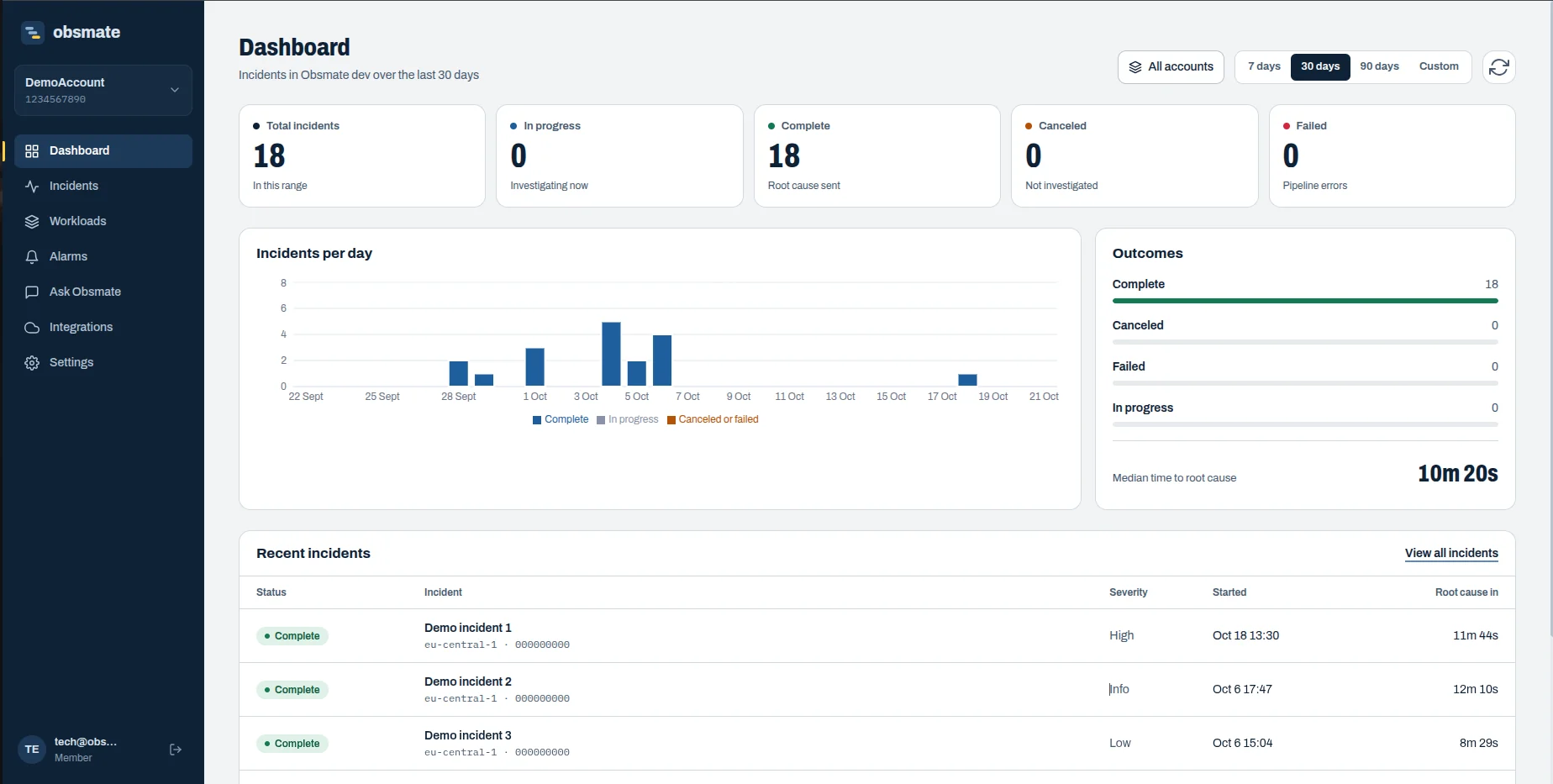1553x784 pixels.
Task: Toggle the In progress legend series
Action: tap(628, 419)
